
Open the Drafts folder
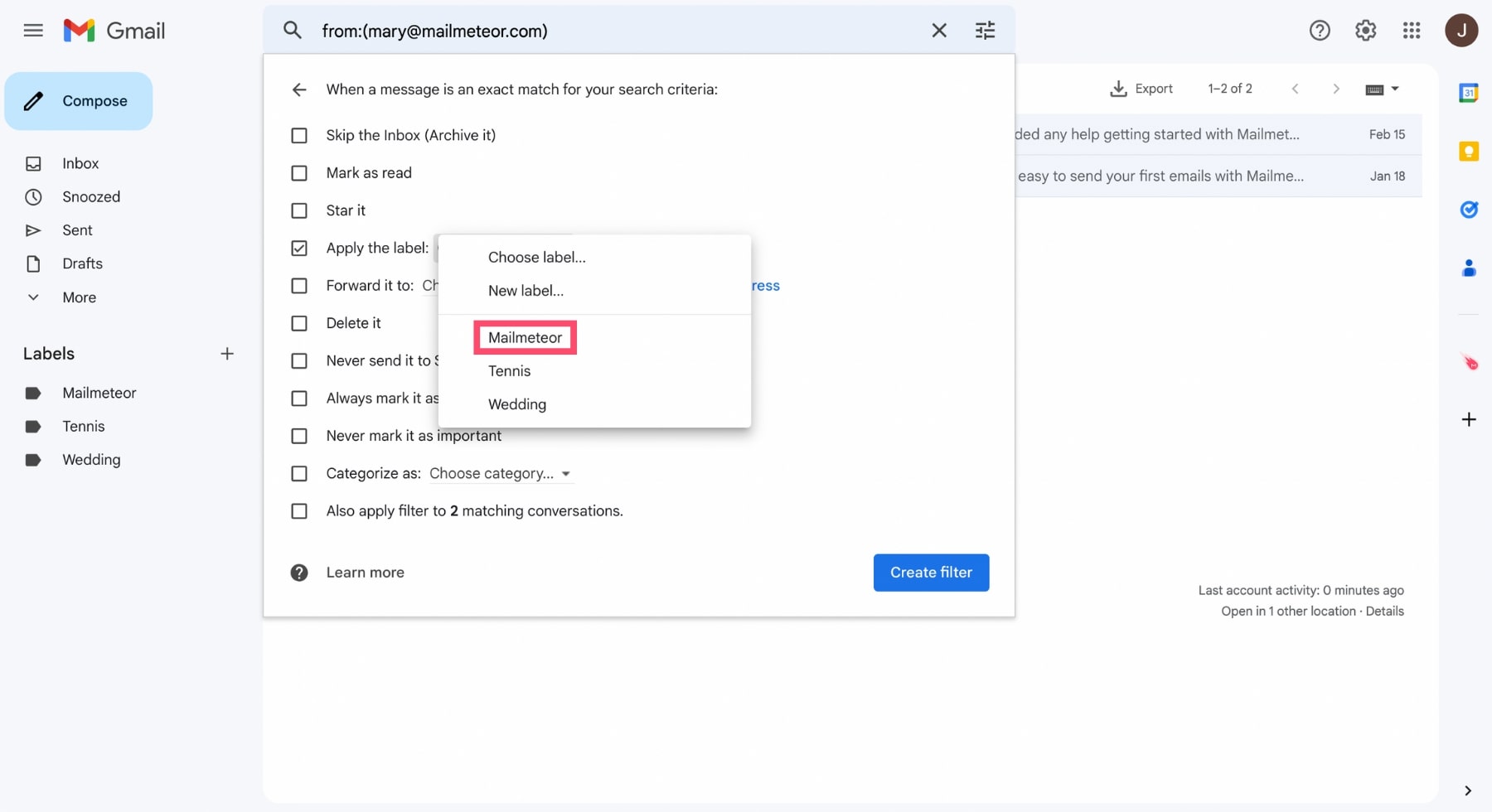pyautogui.click(x=82, y=263)
